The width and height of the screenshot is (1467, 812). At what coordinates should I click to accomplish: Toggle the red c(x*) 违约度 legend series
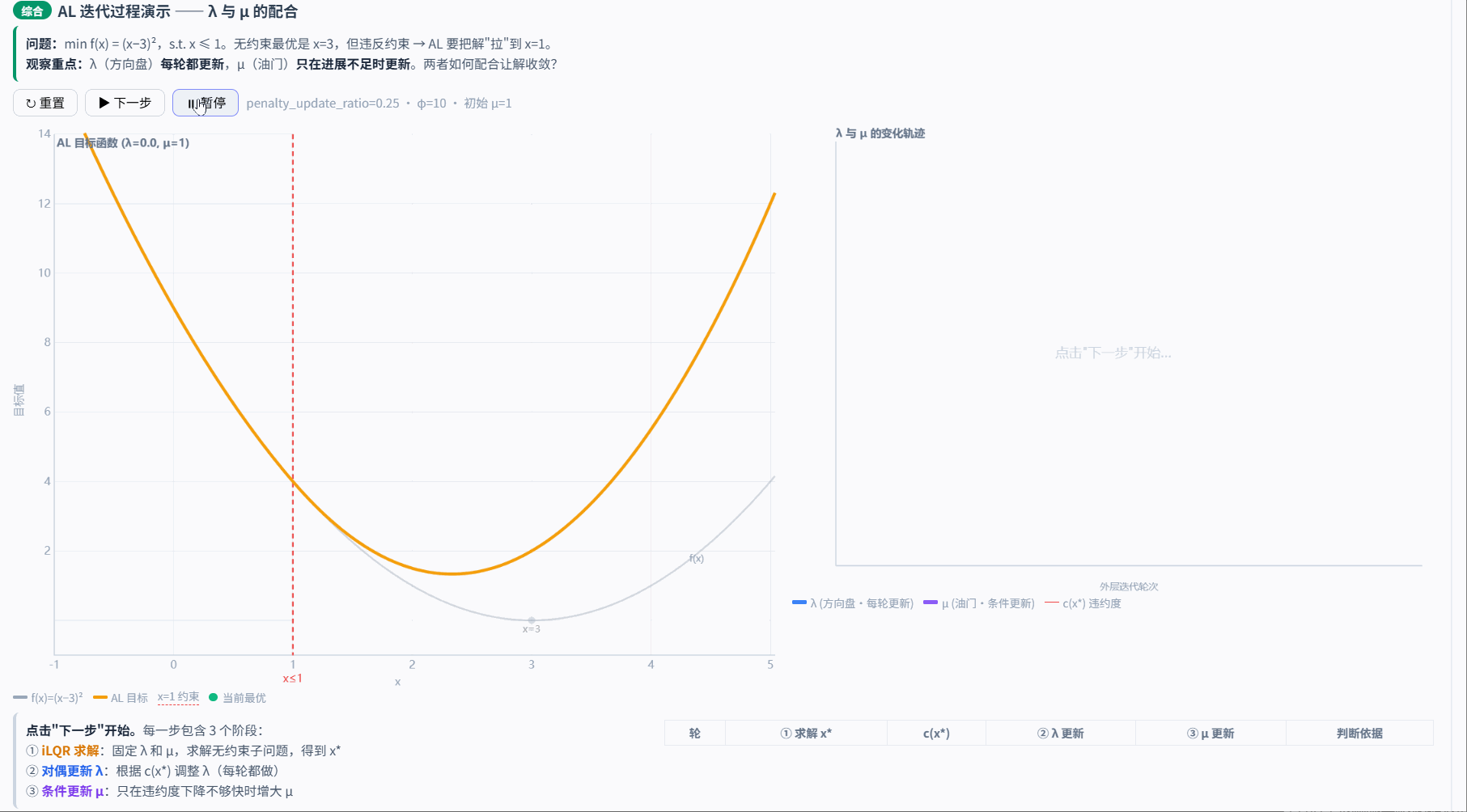(1083, 603)
